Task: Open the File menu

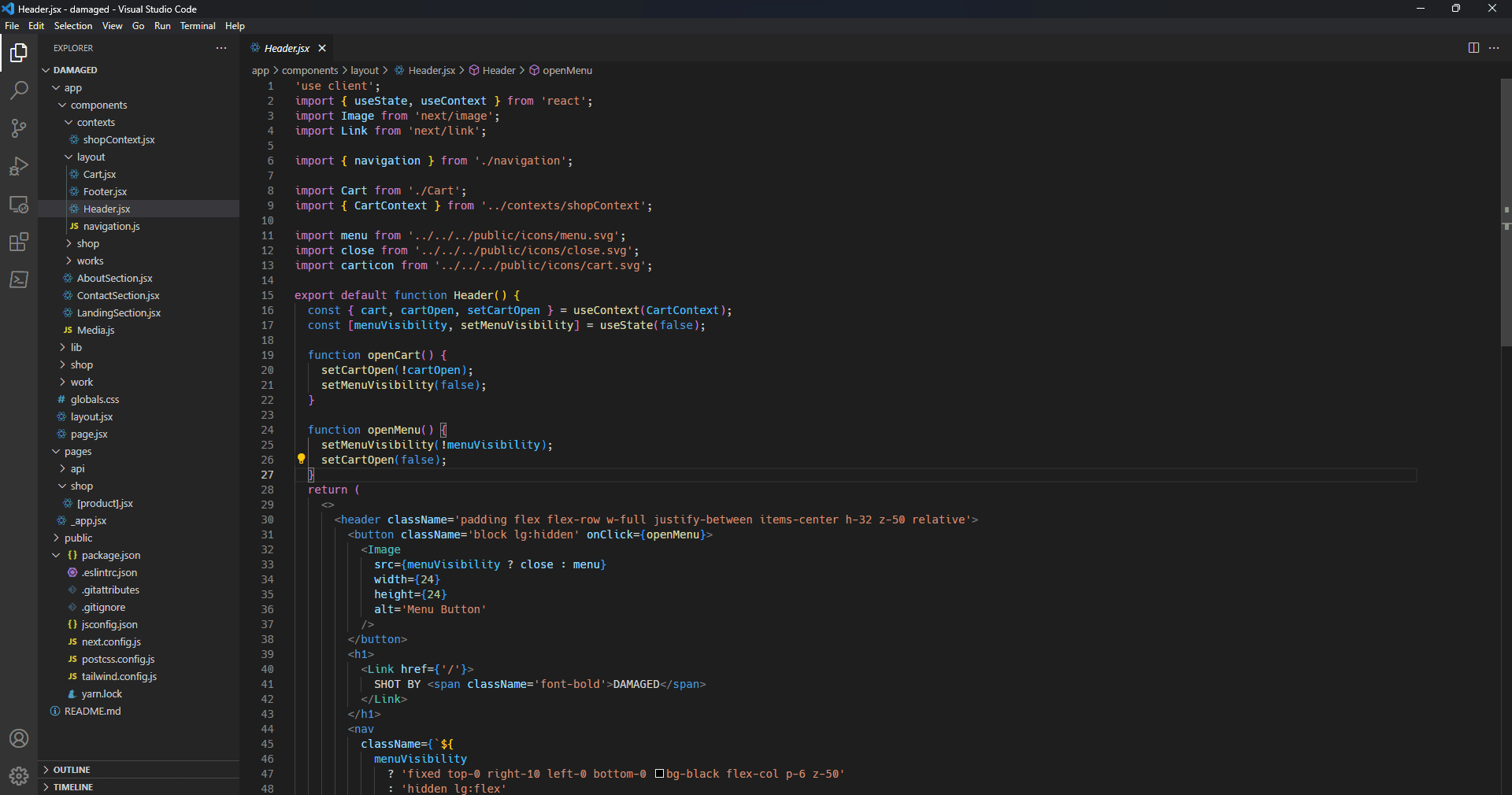Action: (12, 26)
